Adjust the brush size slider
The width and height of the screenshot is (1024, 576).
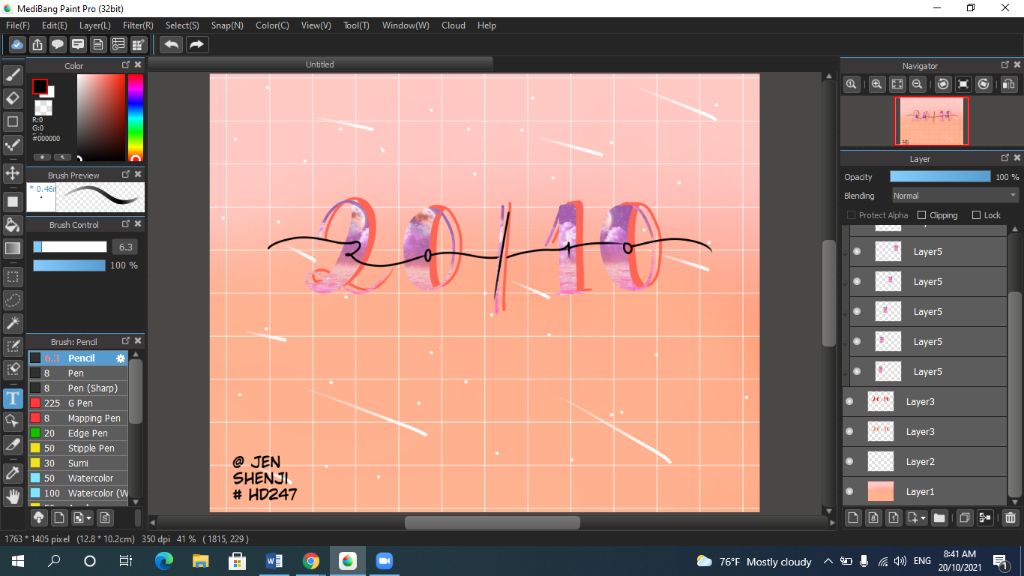[x=70, y=247]
